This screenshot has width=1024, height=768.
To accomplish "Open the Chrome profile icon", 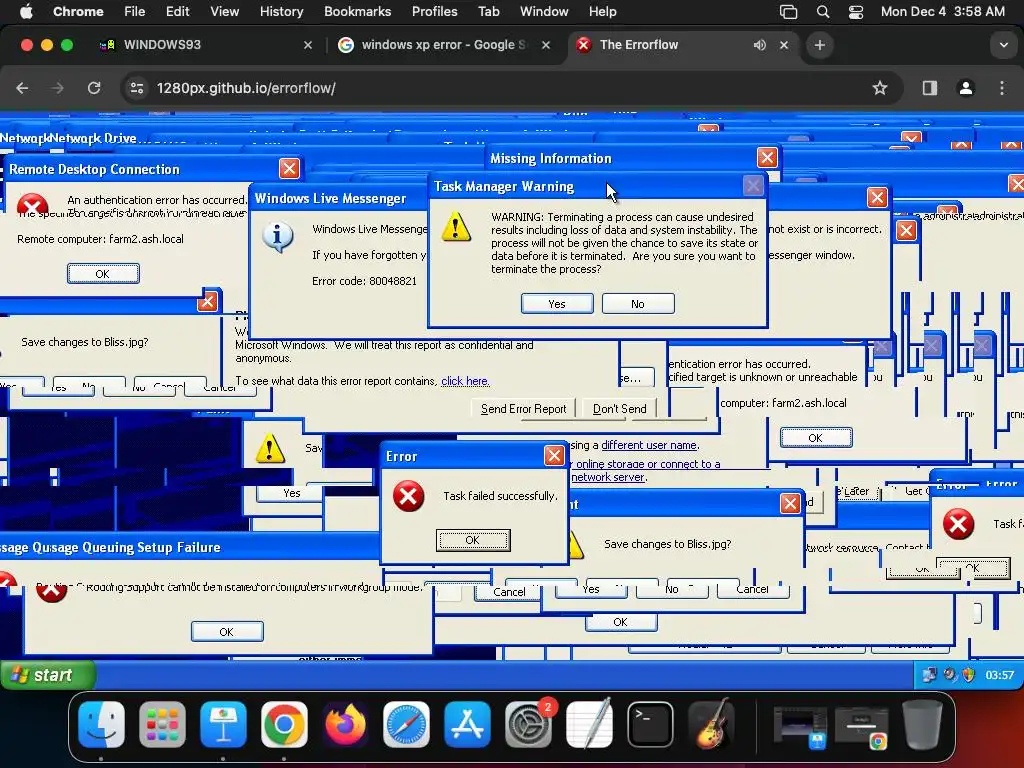I will click(x=966, y=88).
